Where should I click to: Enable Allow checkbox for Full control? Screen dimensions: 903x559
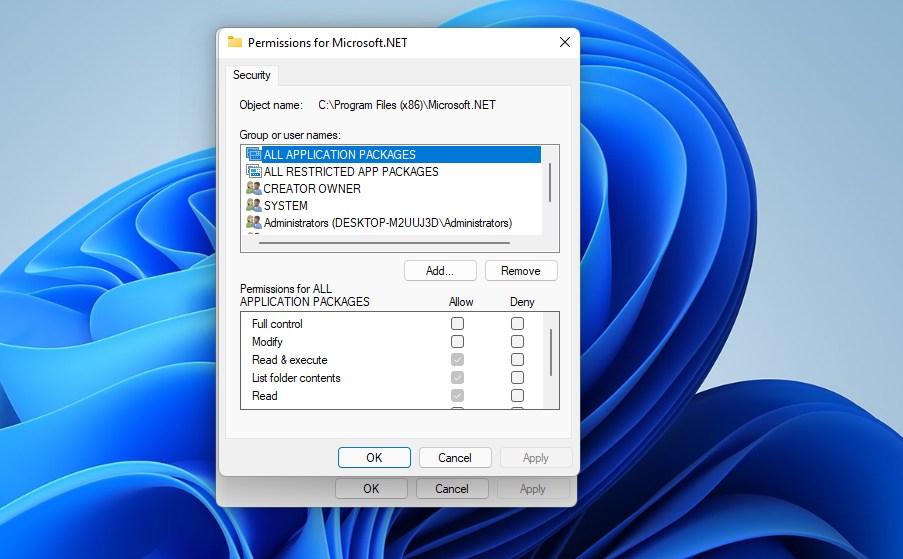[457, 324]
